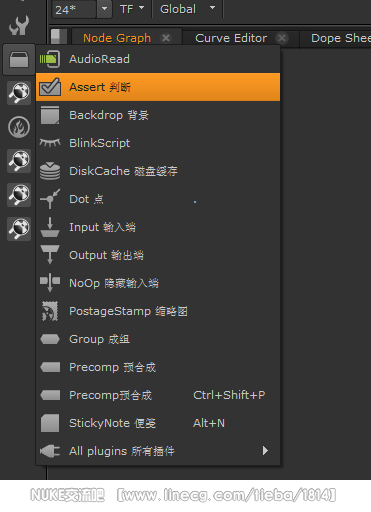The image size is (371, 512).
Task: Add a Backdrop node
Action: pyautogui.click(x=158, y=115)
